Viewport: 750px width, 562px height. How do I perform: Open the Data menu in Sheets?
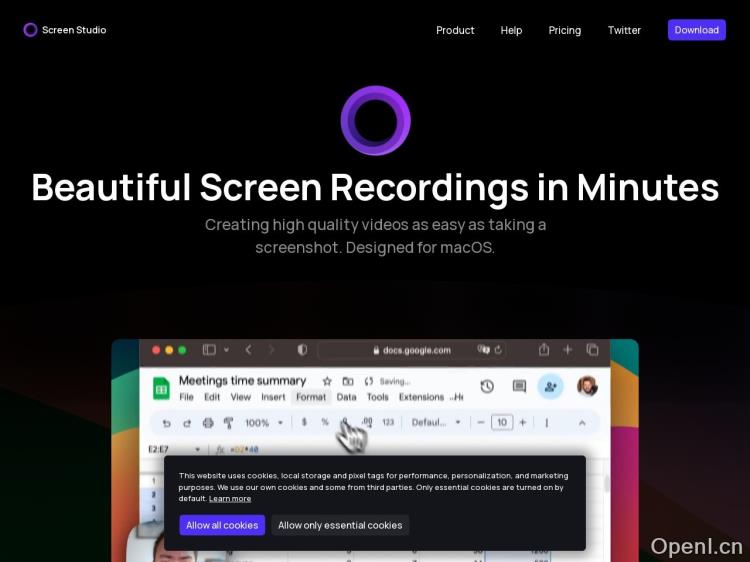(346, 397)
